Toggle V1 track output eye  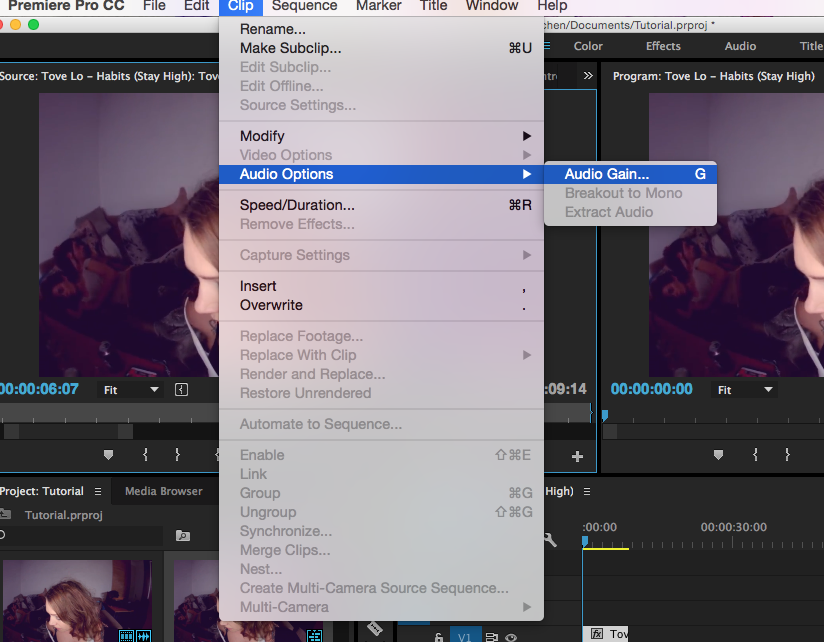511,637
